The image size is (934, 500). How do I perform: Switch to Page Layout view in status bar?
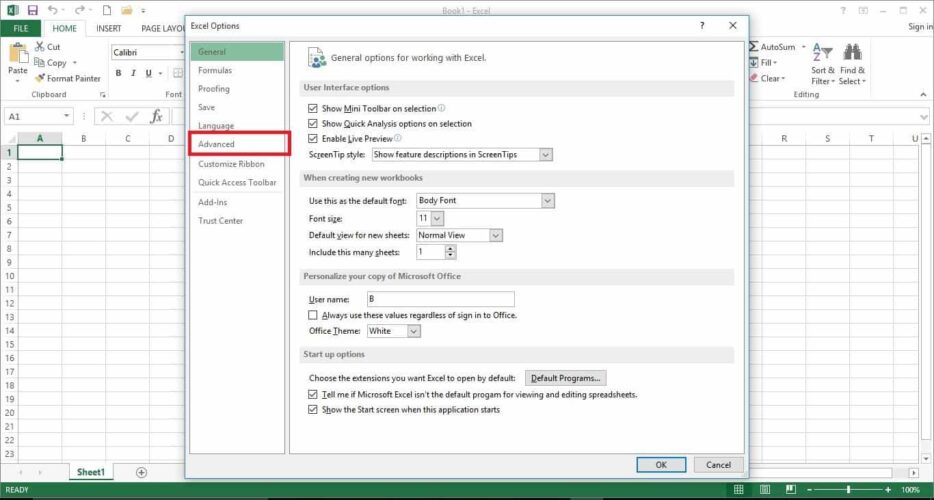765,490
